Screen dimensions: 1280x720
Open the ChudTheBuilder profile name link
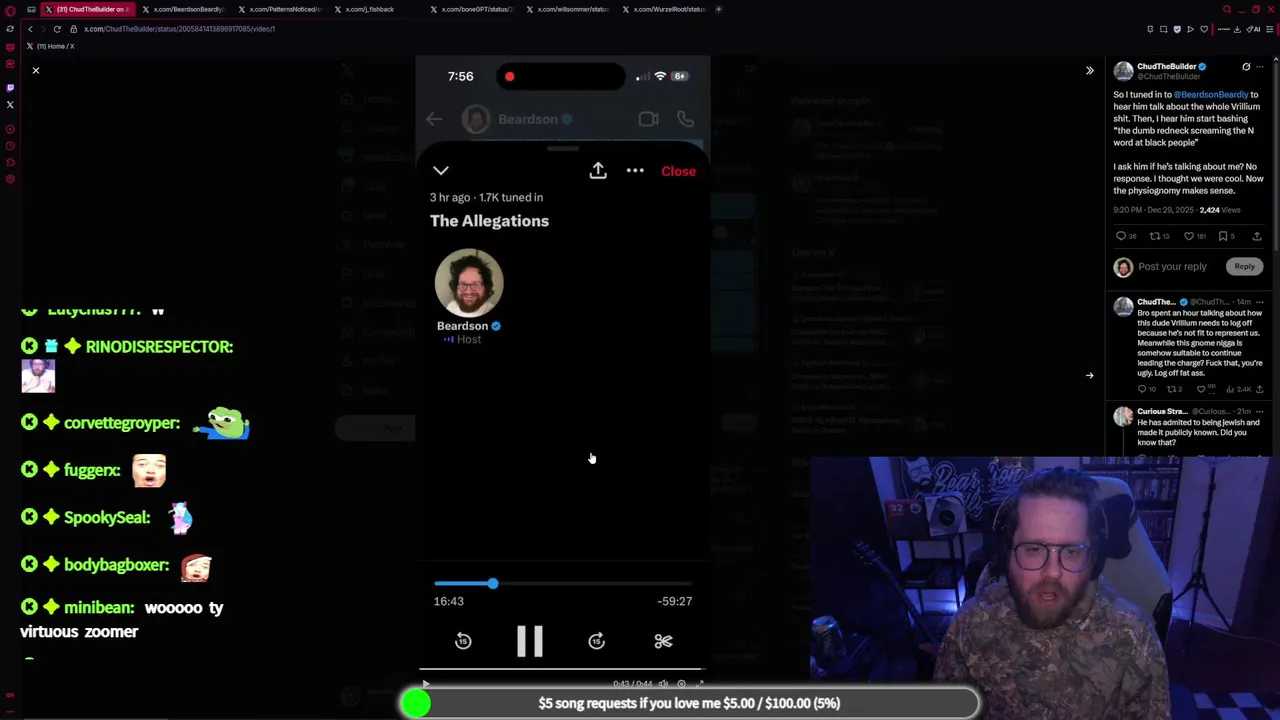[x=1167, y=67]
